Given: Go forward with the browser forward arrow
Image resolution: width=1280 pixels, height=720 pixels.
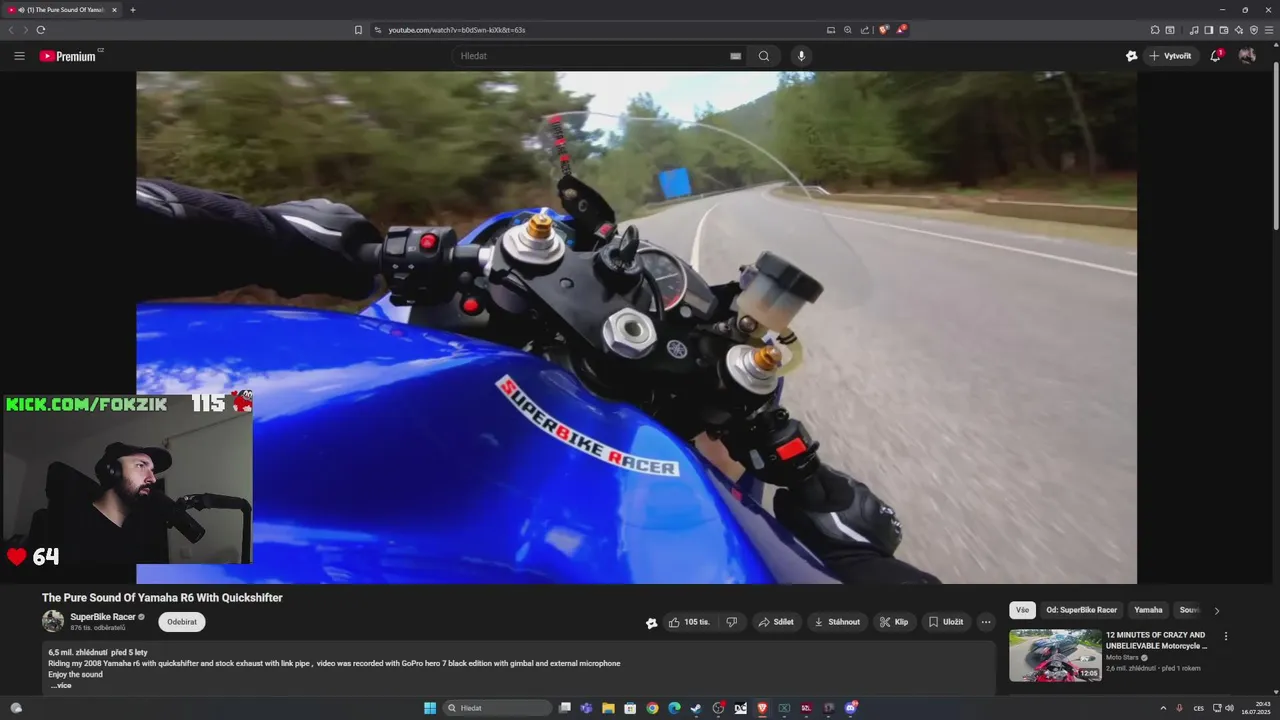Looking at the screenshot, I should pos(25,30).
